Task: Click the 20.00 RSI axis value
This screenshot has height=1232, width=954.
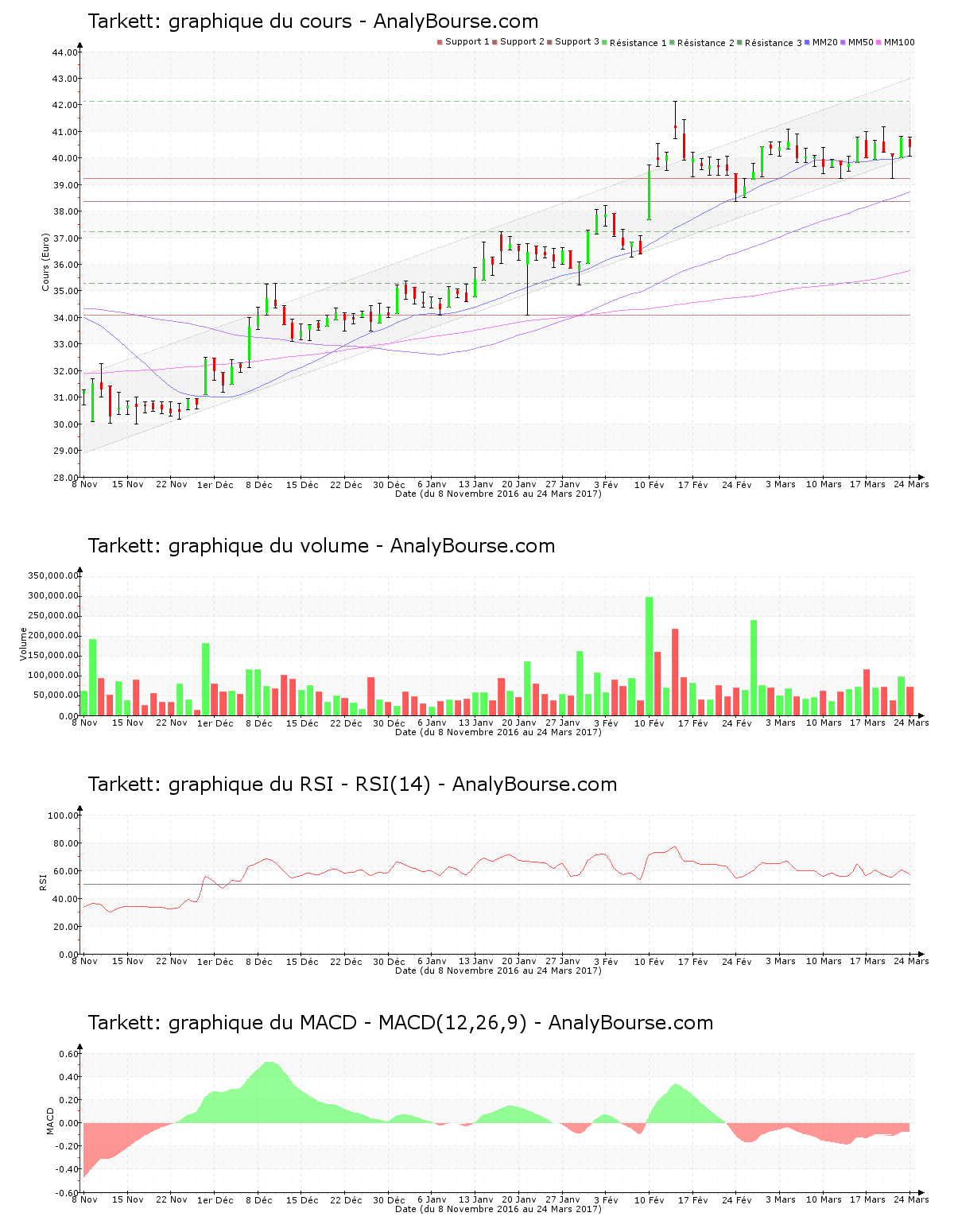Action: [x=65, y=927]
